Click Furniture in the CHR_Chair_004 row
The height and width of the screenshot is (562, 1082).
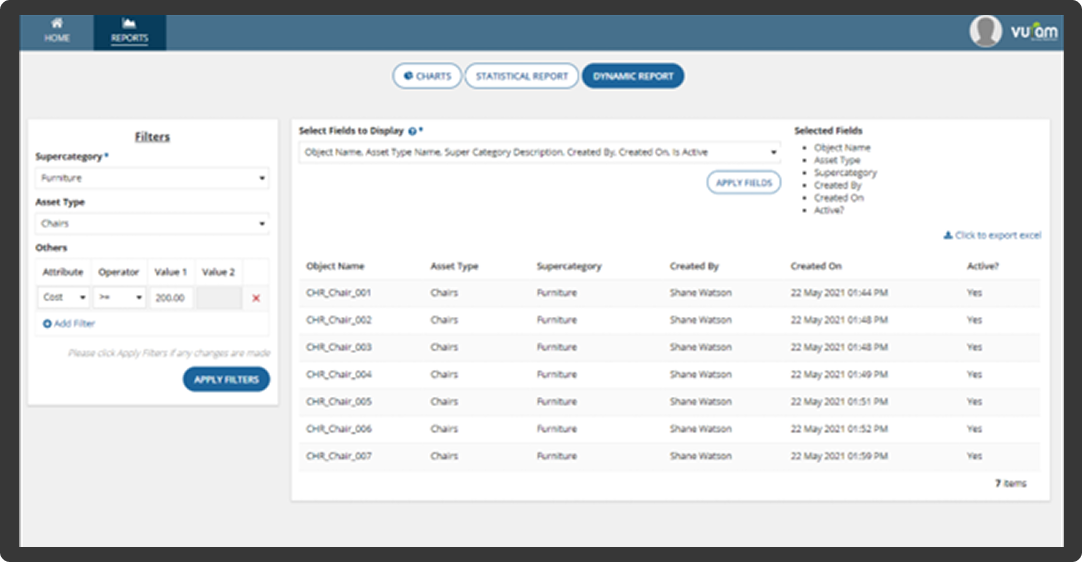(557, 374)
